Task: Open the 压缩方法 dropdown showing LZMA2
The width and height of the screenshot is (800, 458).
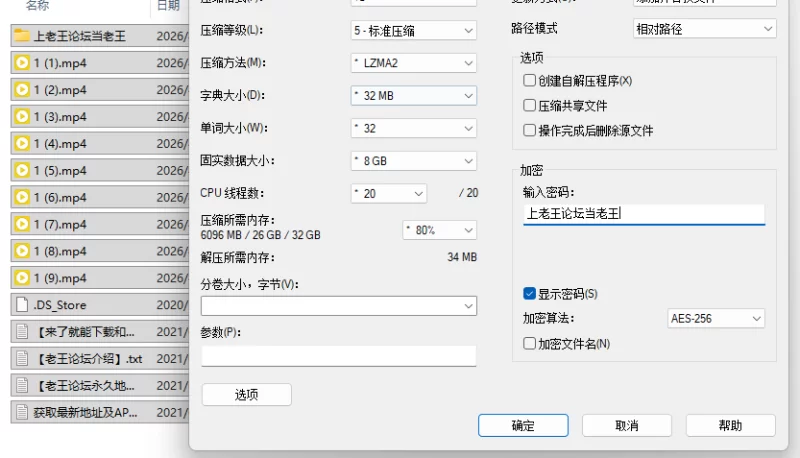Action: [x=414, y=63]
